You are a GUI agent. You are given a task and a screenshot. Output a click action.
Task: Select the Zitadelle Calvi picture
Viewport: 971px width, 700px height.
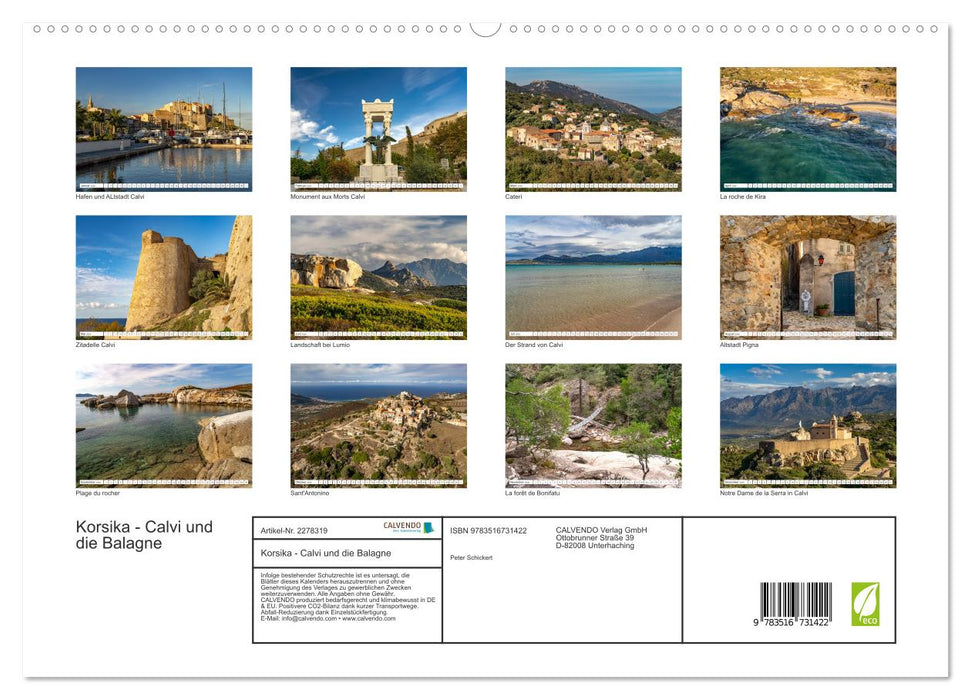pyautogui.click(x=164, y=277)
